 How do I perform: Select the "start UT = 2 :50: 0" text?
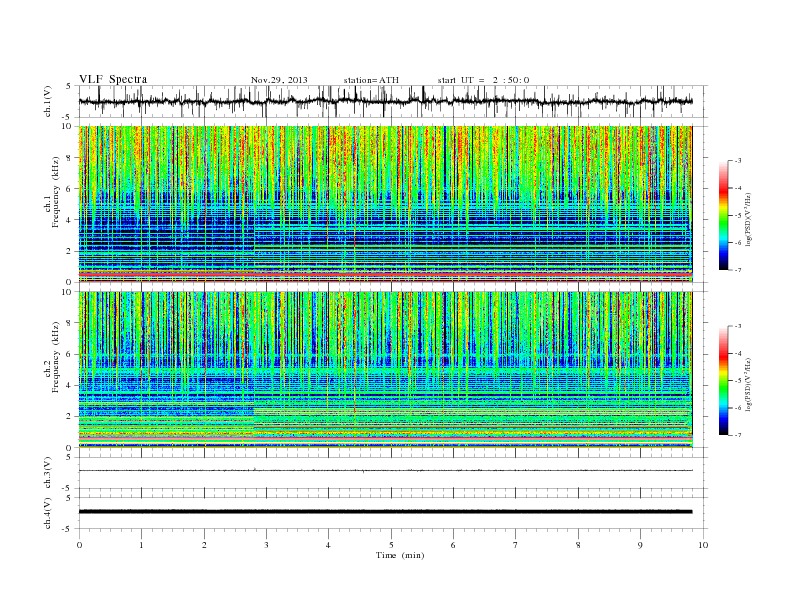coord(483,80)
